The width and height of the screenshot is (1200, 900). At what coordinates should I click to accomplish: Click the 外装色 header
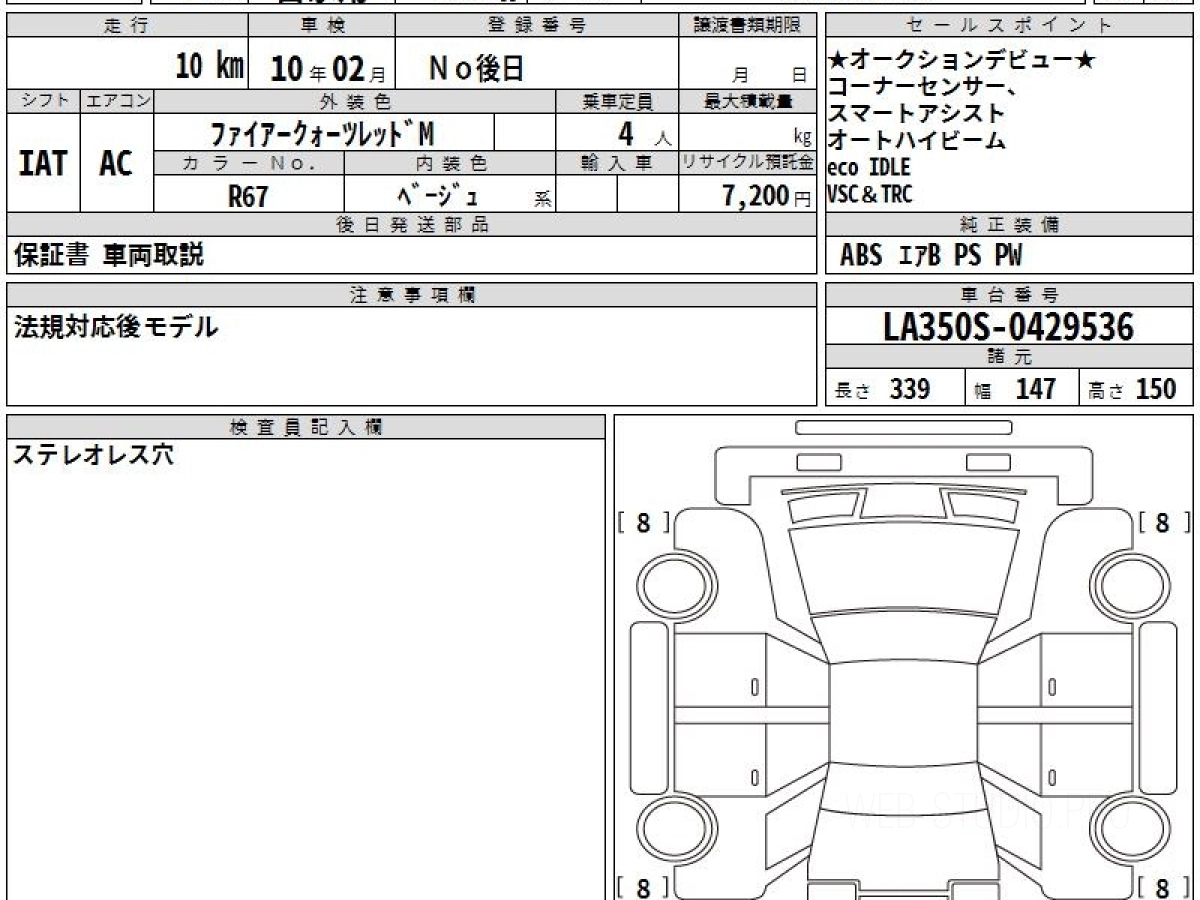click(355, 101)
